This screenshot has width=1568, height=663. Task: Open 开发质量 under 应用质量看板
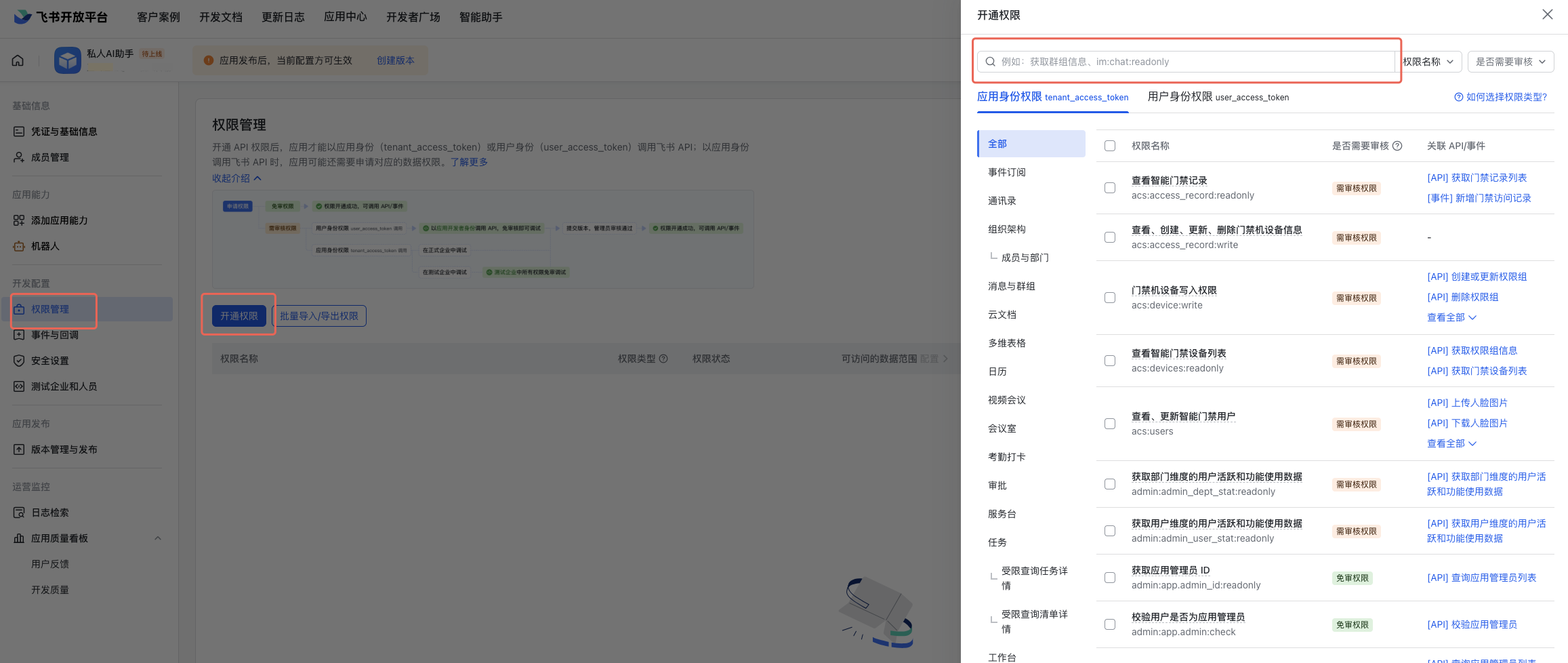[50, 590]
